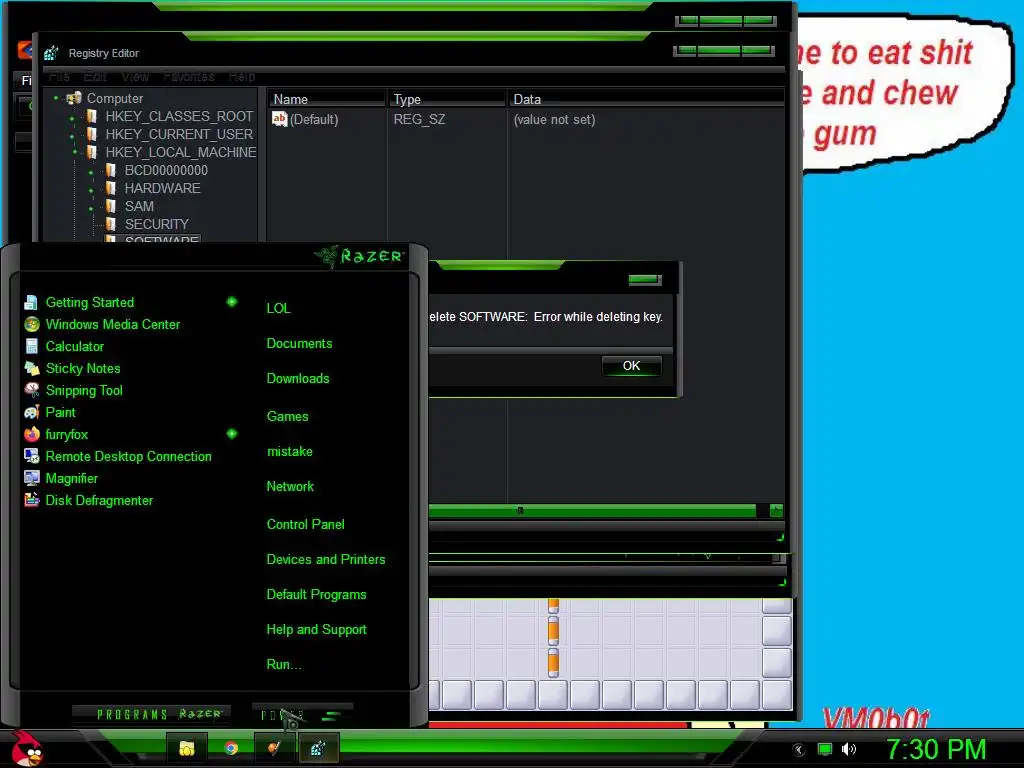Image resolution: width=1024 pixels, height=768 pixels.
Task: Open the mistake link in Start menu
Action: (x=289, y=451)
